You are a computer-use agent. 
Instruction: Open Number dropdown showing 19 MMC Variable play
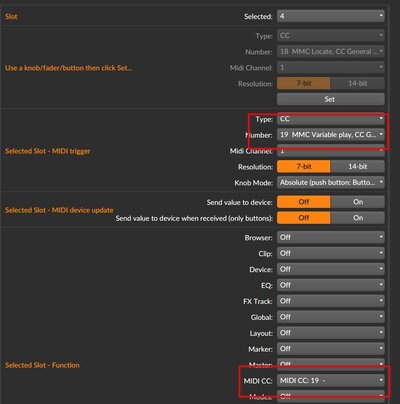point(331,135)
